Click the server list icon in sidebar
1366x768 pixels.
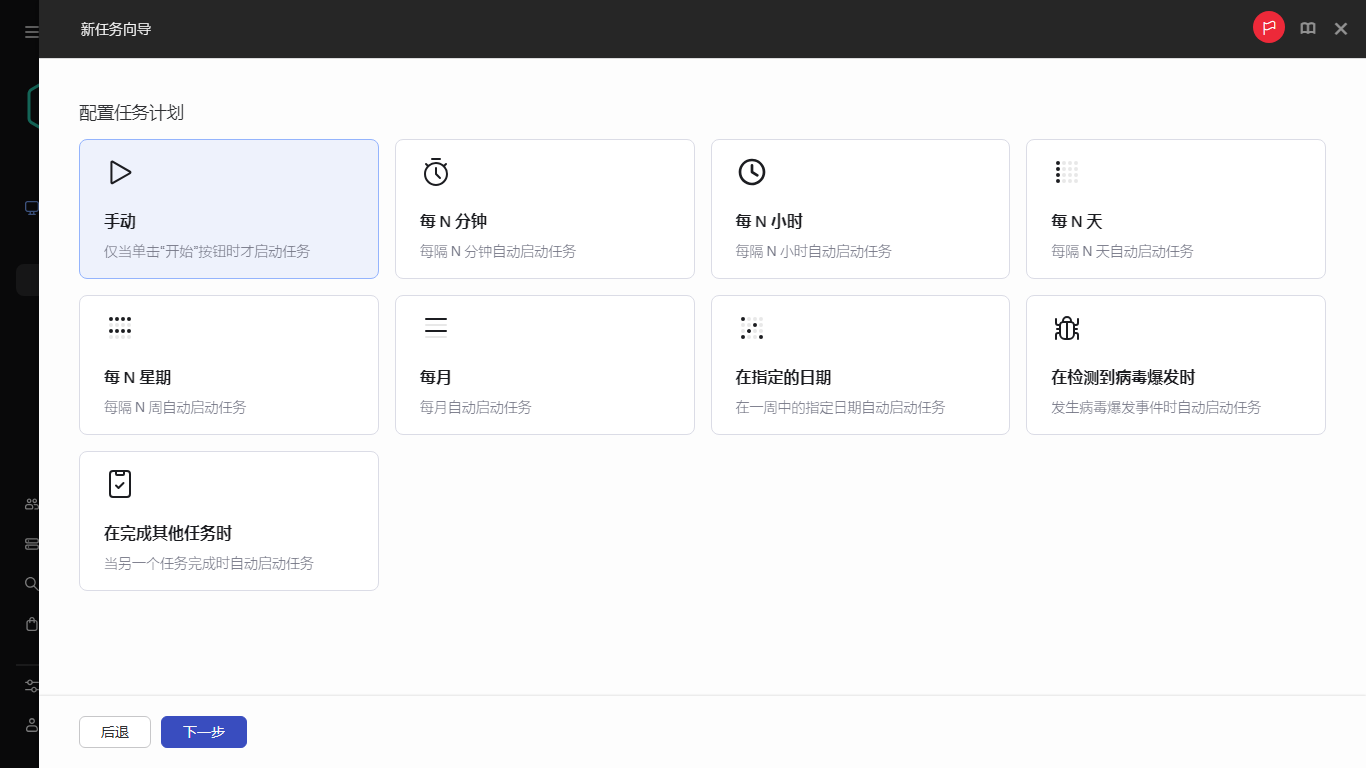(30, 543)
